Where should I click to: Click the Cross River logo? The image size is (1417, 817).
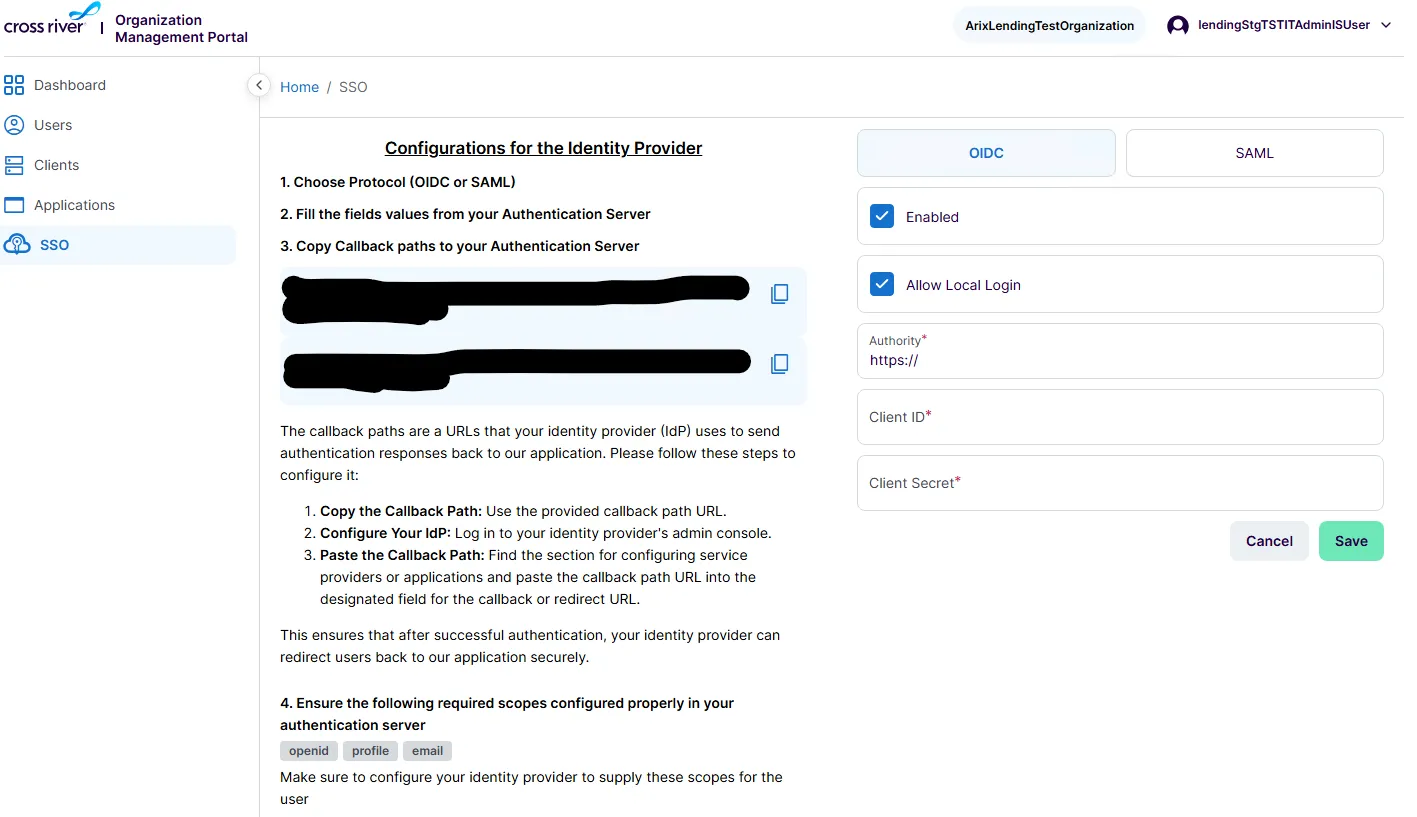pos(52,19)
